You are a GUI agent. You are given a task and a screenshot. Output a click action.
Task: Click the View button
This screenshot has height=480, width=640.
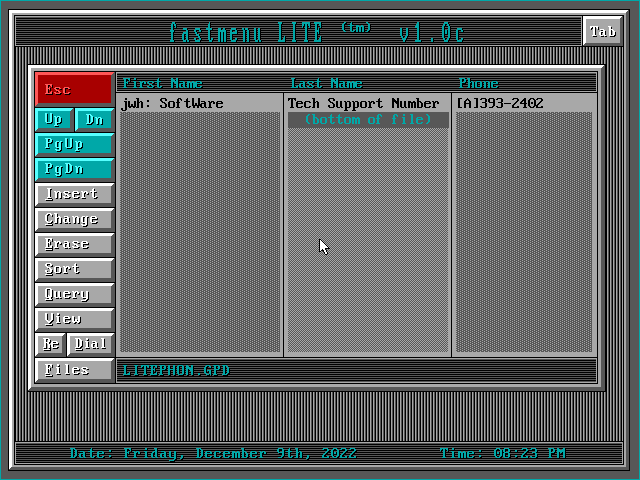74,319
